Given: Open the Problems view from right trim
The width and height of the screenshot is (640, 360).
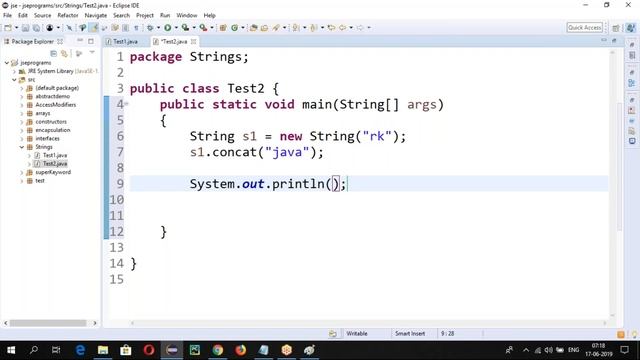Looking at the screenshot, I should click(x=632, y=110).
